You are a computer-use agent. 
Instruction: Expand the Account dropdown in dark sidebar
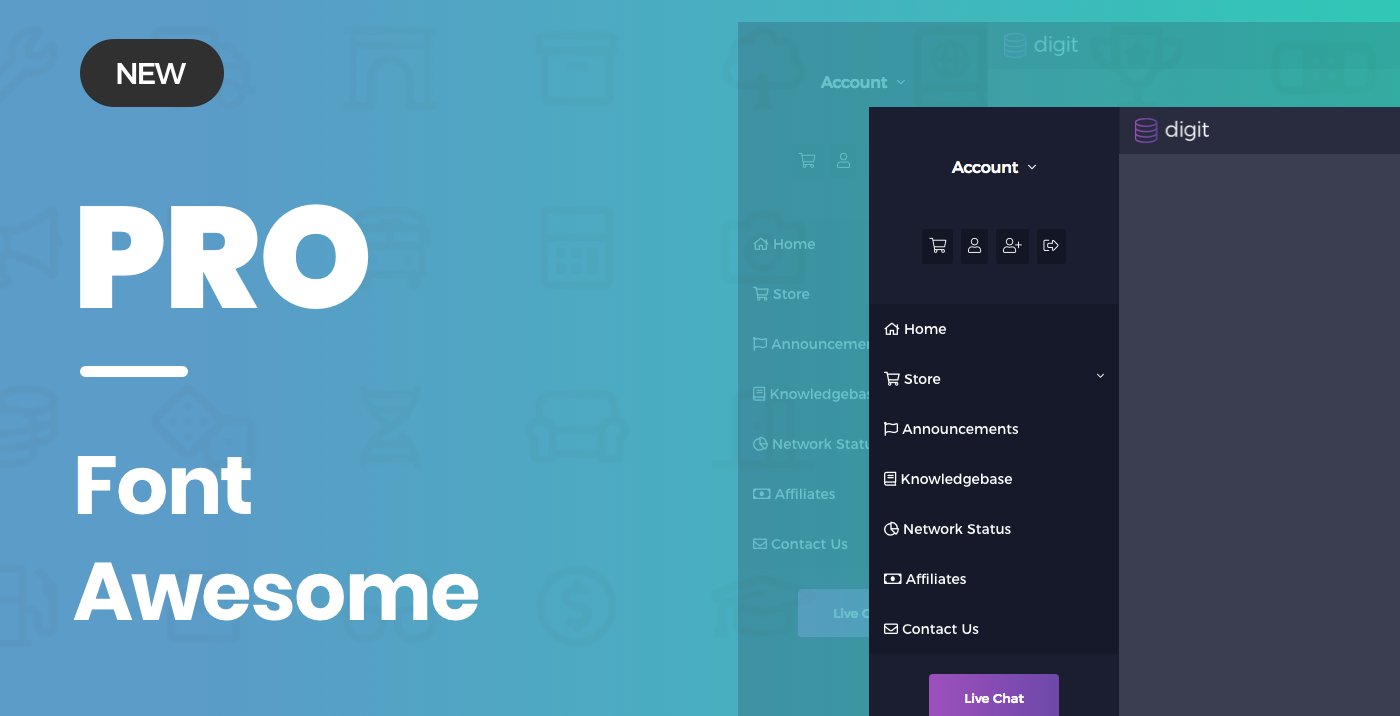pyautogui.click(x=994, y=167)
